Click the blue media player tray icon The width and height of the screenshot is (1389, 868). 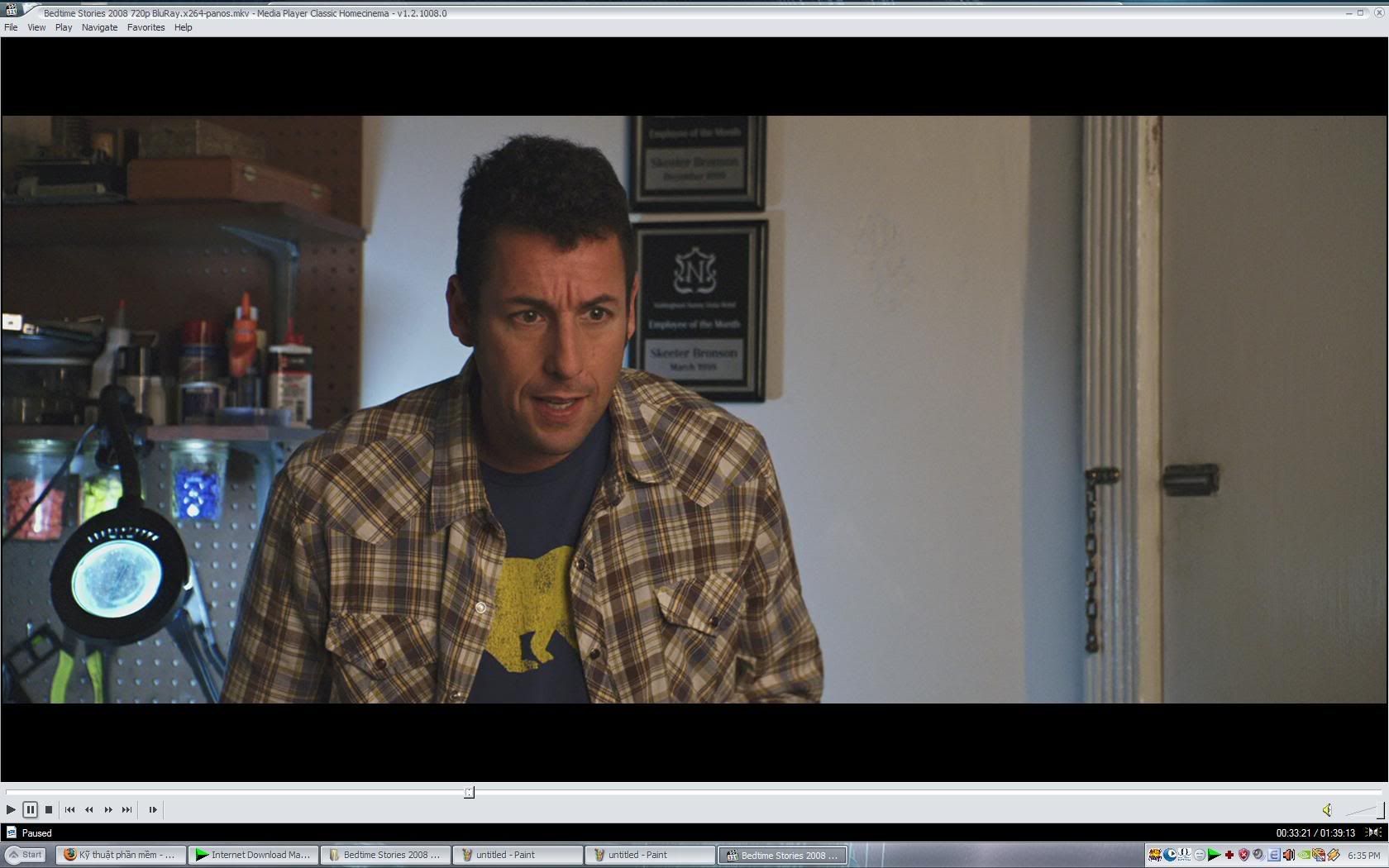pyautogui.click(x=1170, y=855)
